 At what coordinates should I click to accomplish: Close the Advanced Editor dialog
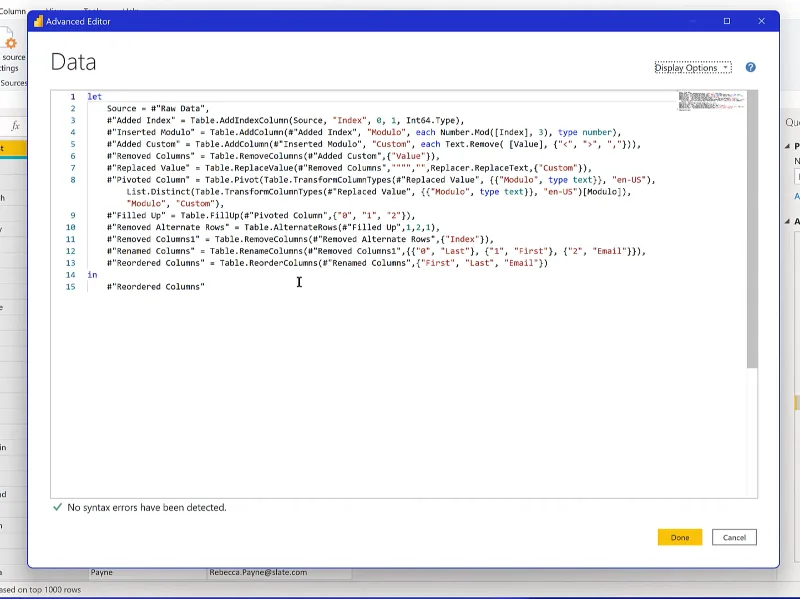tap(761, 21)
